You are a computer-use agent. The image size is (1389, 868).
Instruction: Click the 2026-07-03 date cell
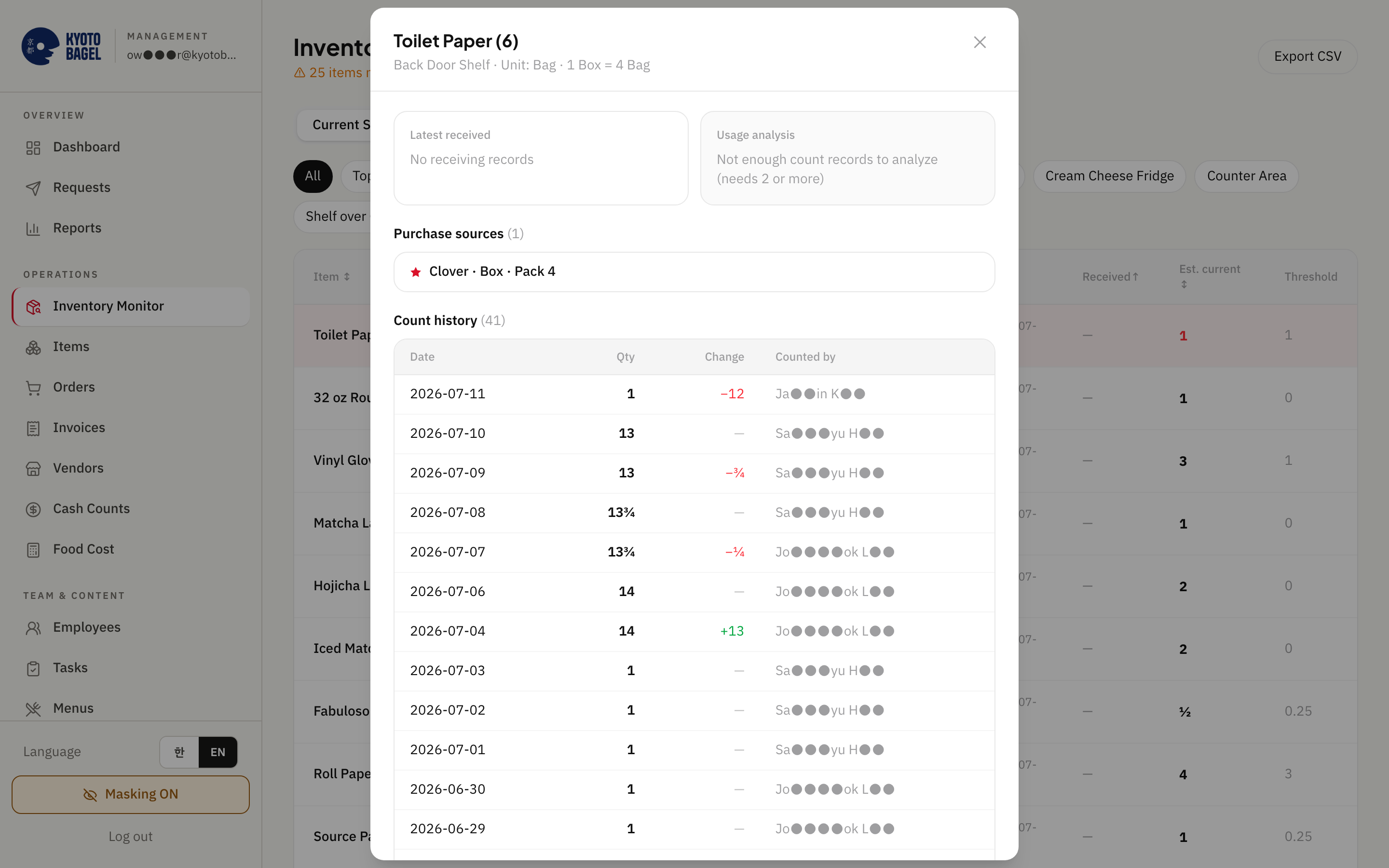coord(448,671)
